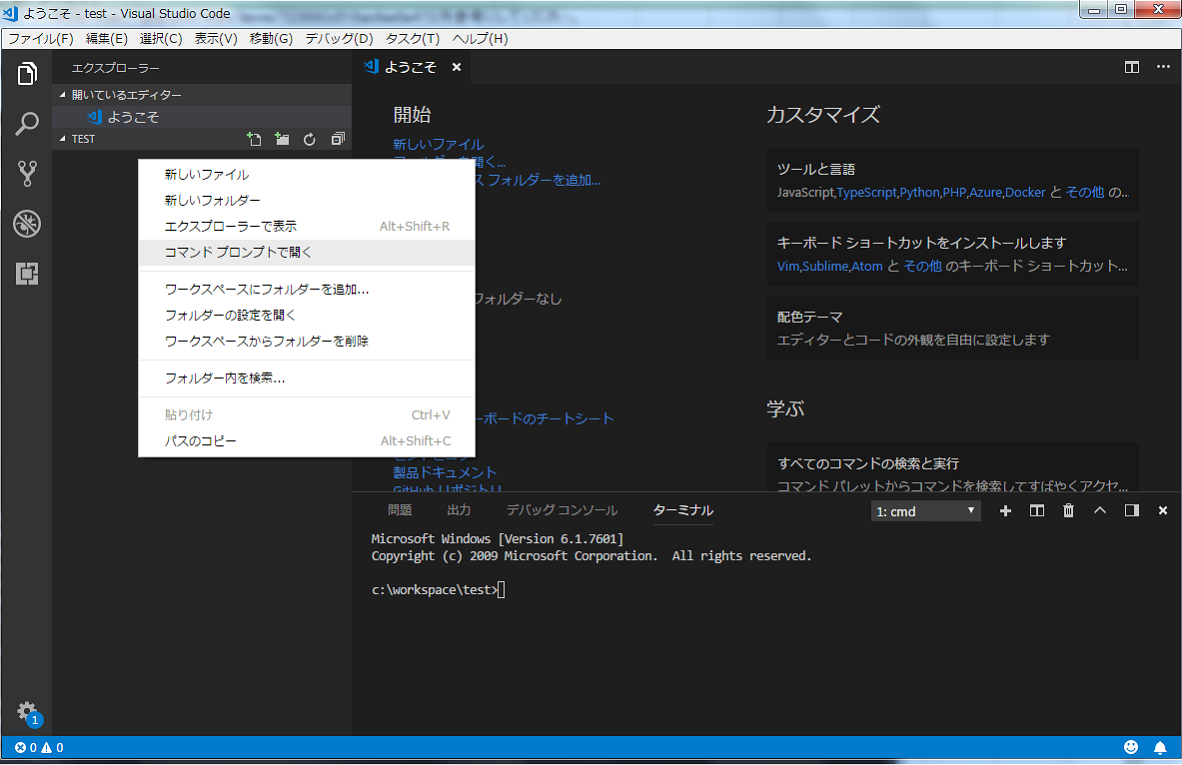The image size is (1182, 765).
Task: Click the 新しいファイル link
Action: coord(438,144)
